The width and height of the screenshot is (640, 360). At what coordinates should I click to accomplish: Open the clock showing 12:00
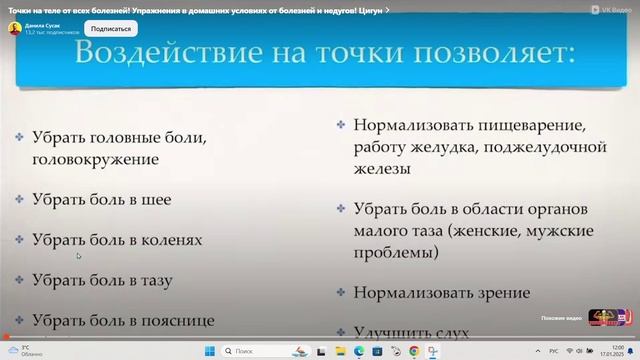tap(612, 351)
